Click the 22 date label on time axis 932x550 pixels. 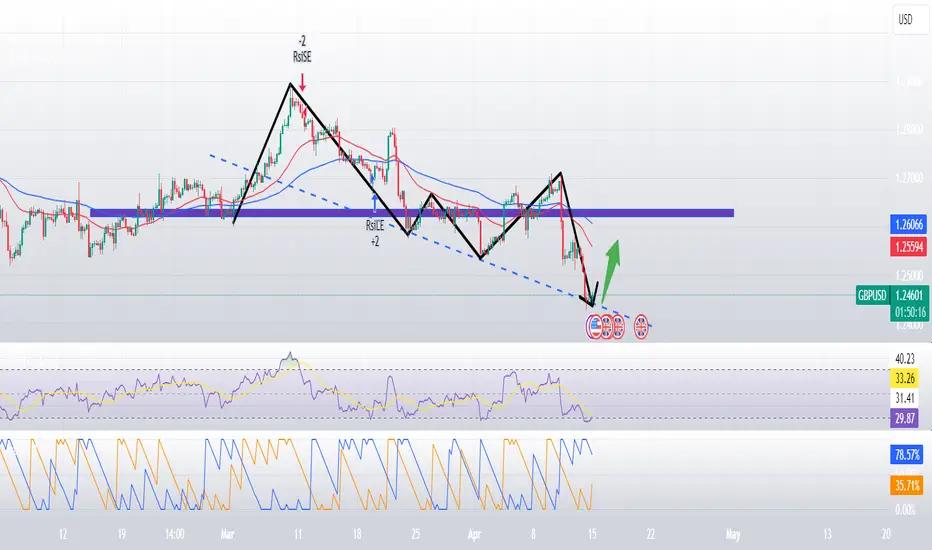(651, 535)
